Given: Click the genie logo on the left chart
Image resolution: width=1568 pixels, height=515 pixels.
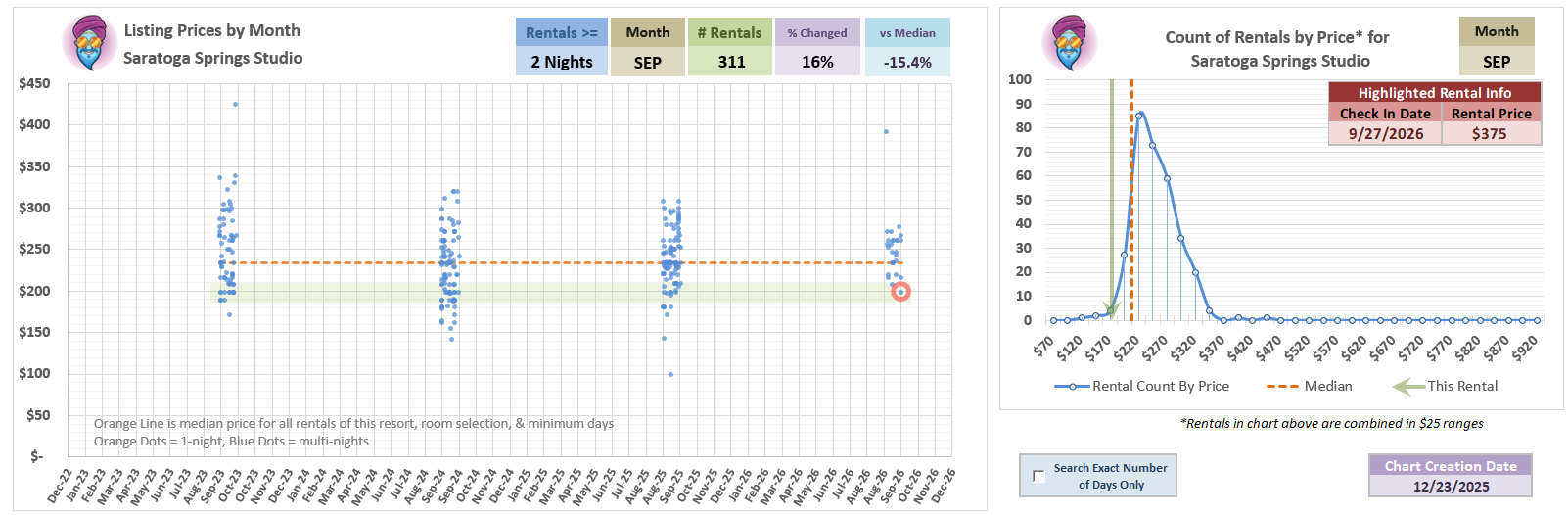Looking at the screenshot, I should 89,43.
